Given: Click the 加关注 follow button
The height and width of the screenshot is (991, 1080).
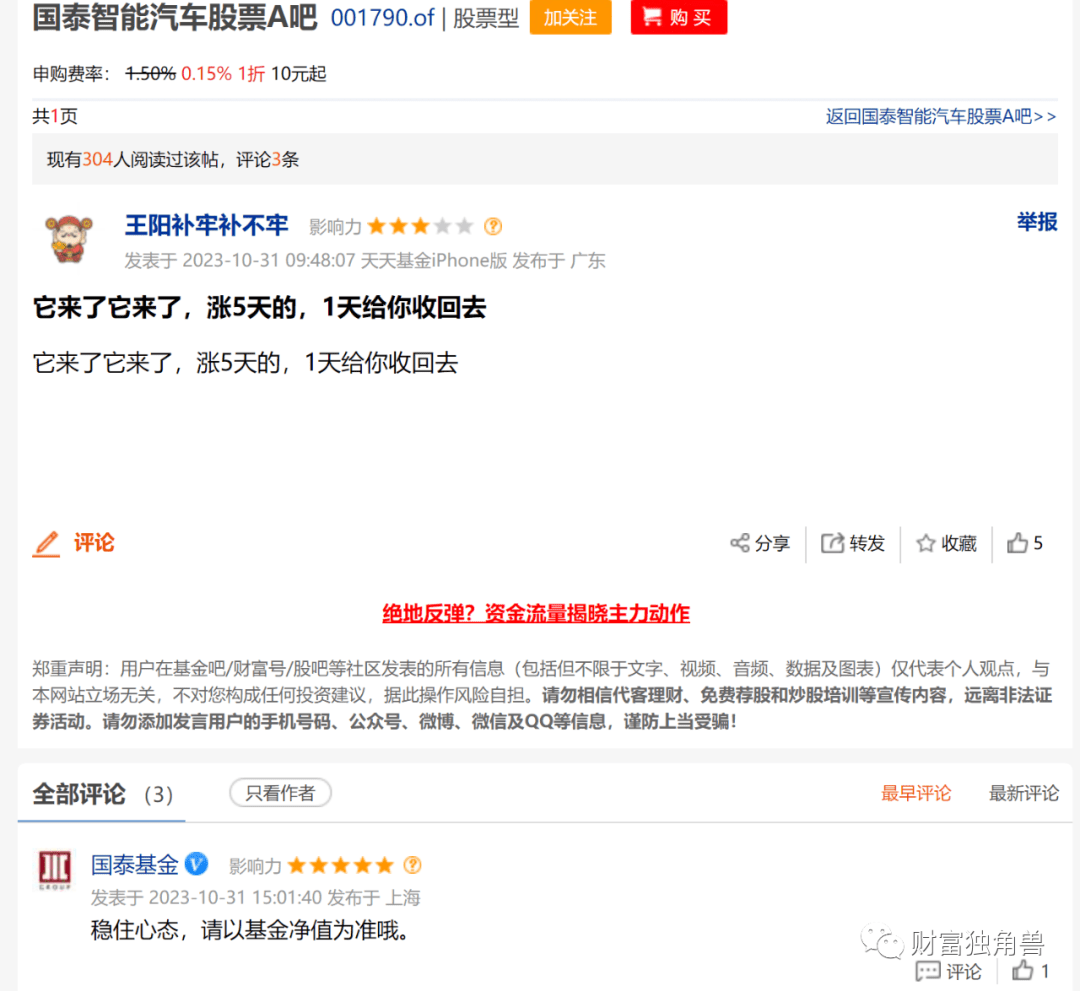Looking at the screenshot, I should click(x=570, y=17).
